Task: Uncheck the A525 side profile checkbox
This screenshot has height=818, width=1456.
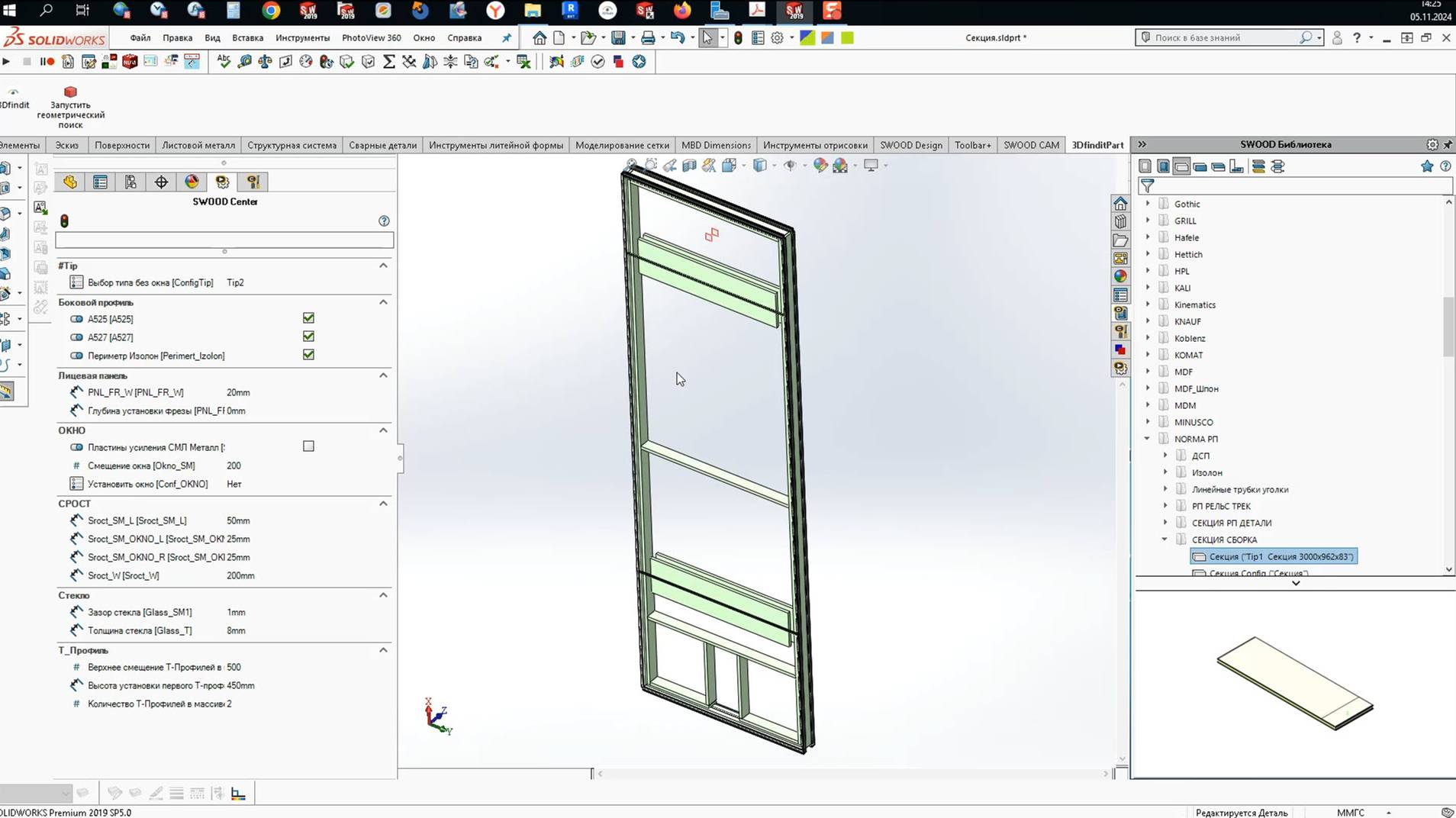Action: 309,318
